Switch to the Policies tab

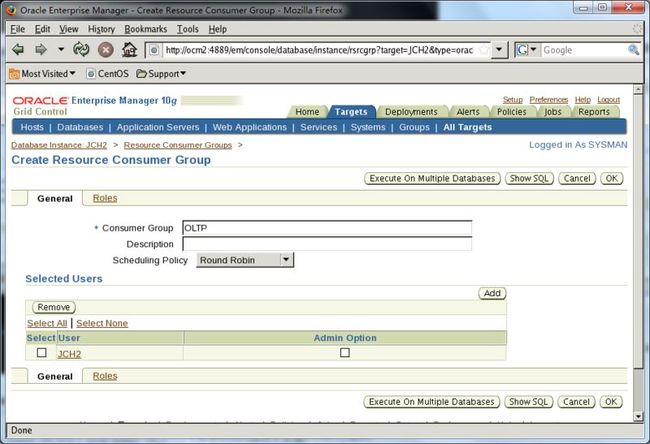tap(512, 112)
